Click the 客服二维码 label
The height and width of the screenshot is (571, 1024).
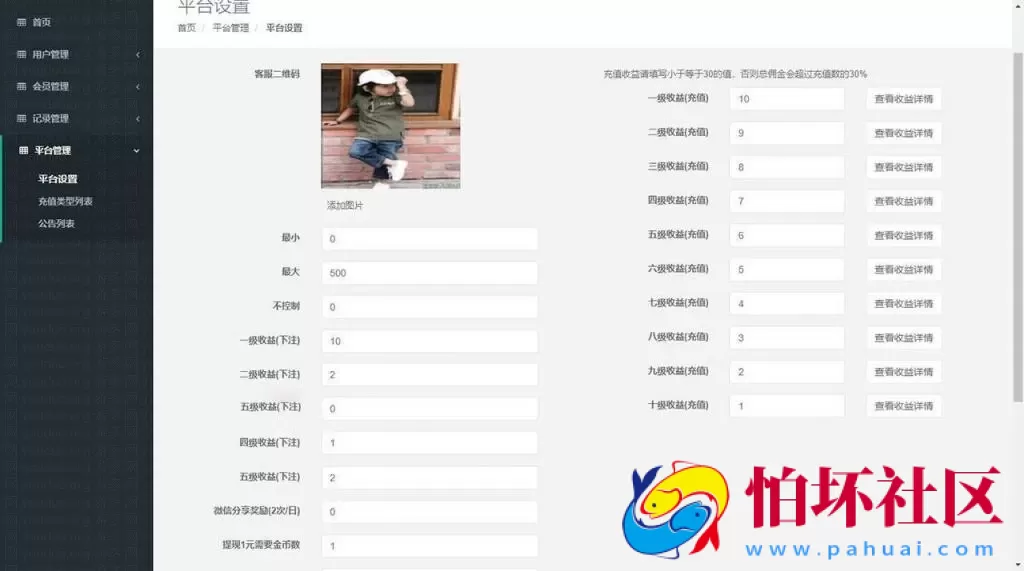277,74
